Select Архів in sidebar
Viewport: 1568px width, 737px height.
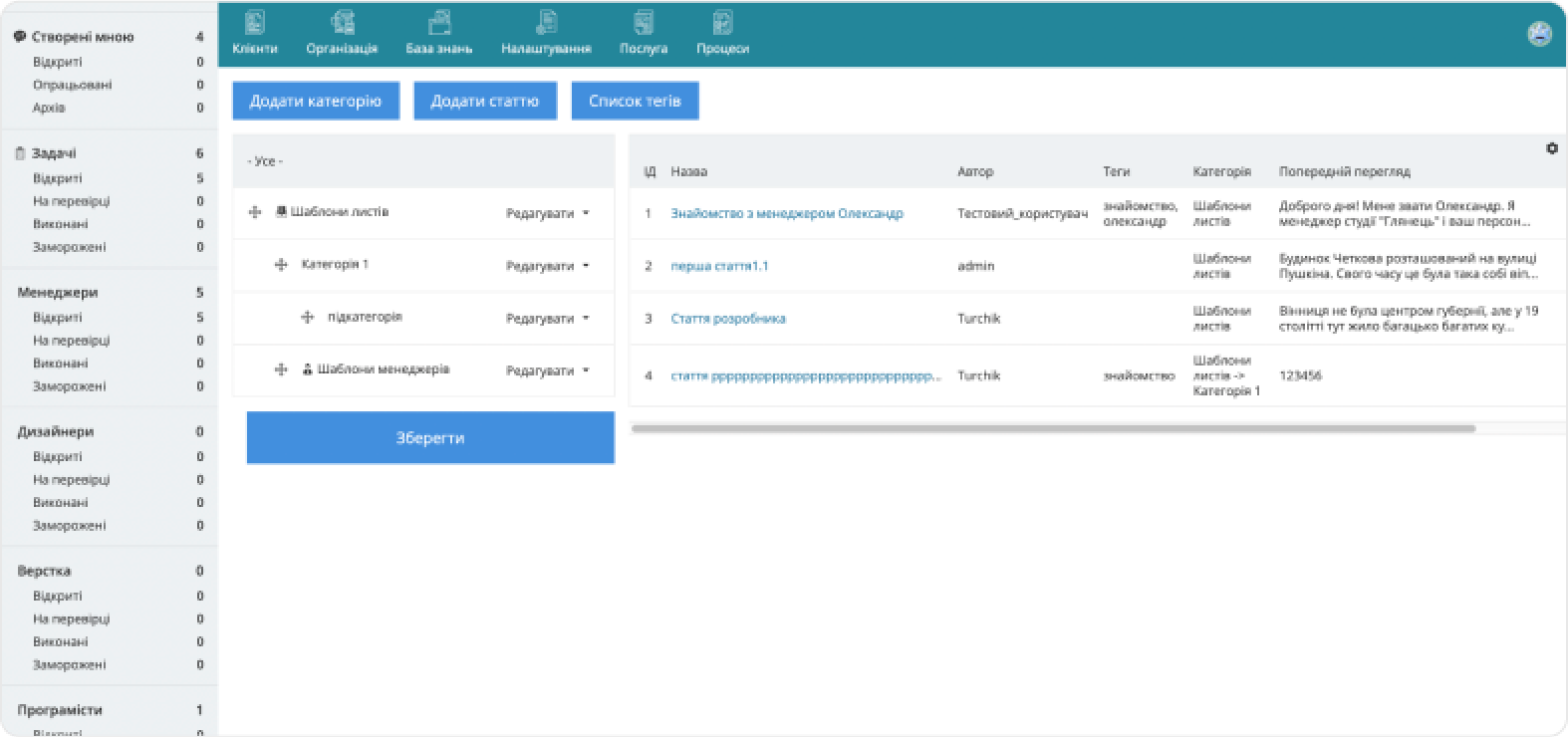(49, 108)
